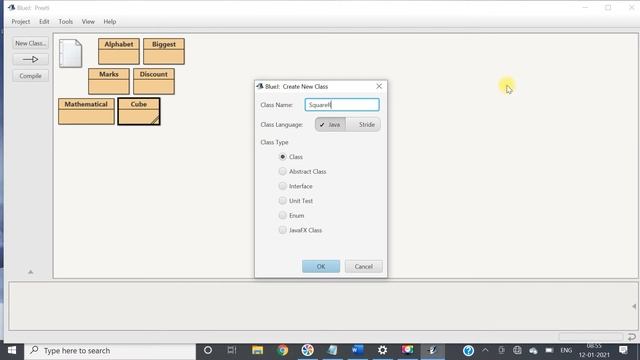Click the battery tray icon
640x360 pixels.
pos(549,350)
